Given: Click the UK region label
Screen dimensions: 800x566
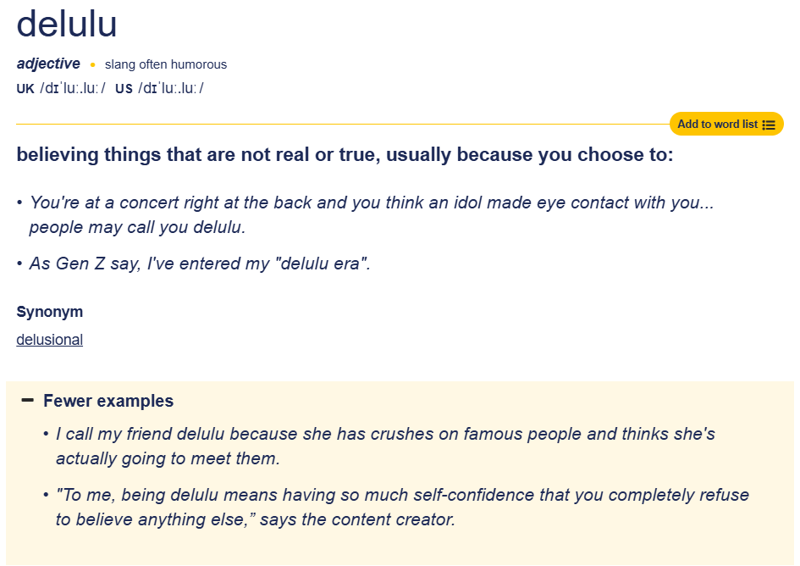Looking at the screenshot, I should (x=25, y=88).
